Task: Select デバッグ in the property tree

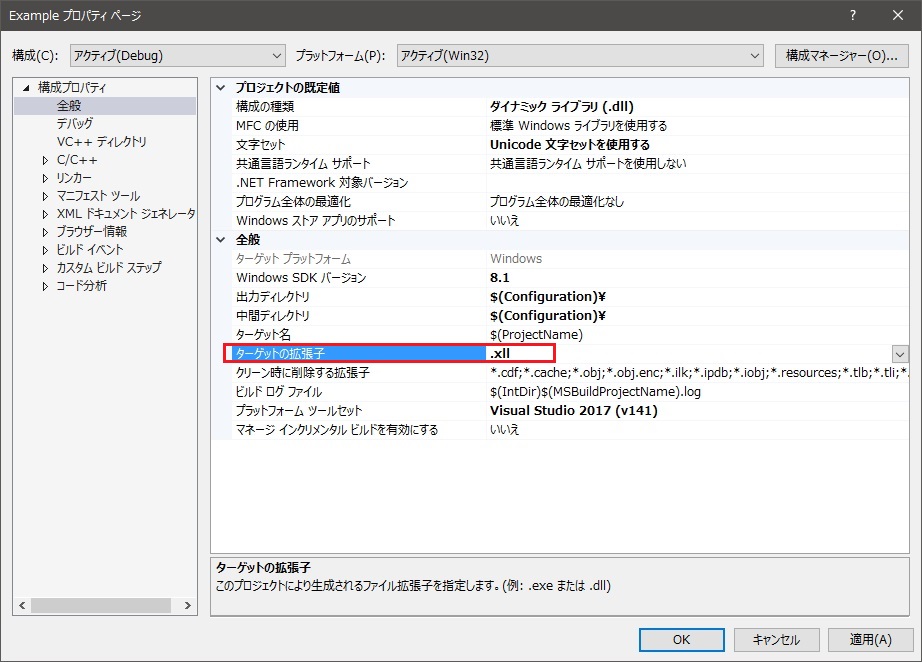Action: pos(74,124)
